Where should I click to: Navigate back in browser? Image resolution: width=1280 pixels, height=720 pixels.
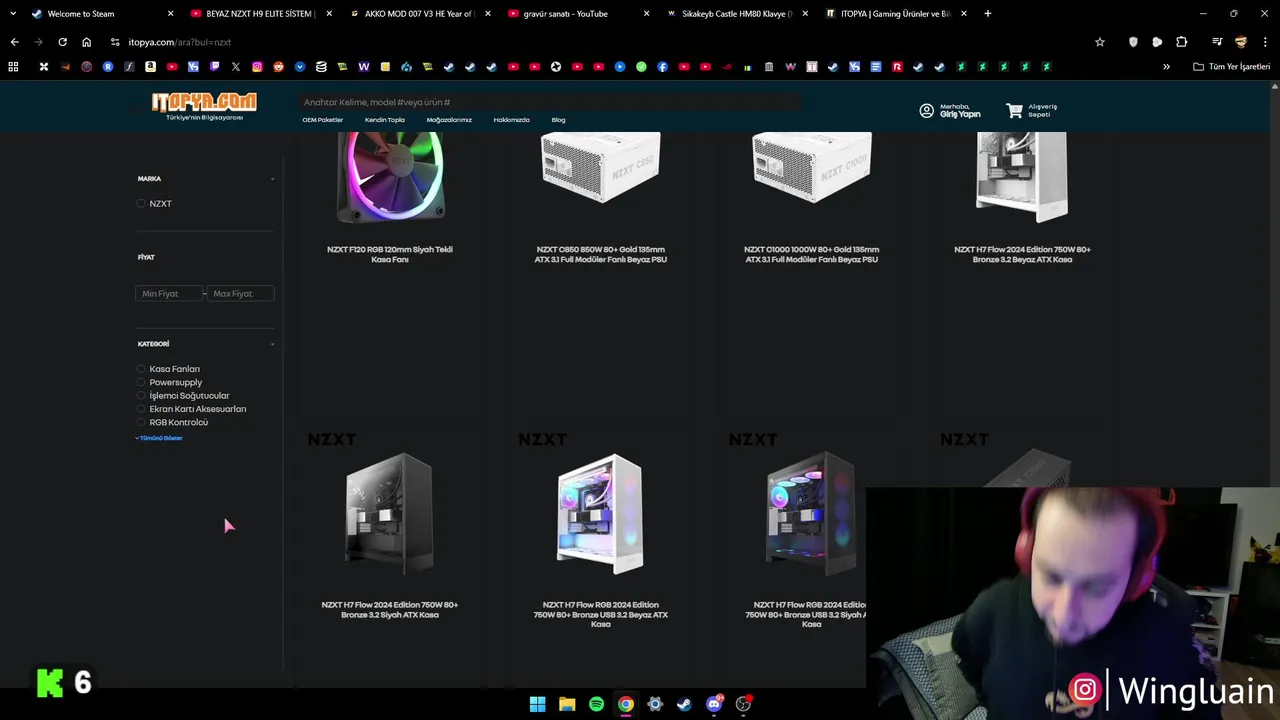point(14,42)
